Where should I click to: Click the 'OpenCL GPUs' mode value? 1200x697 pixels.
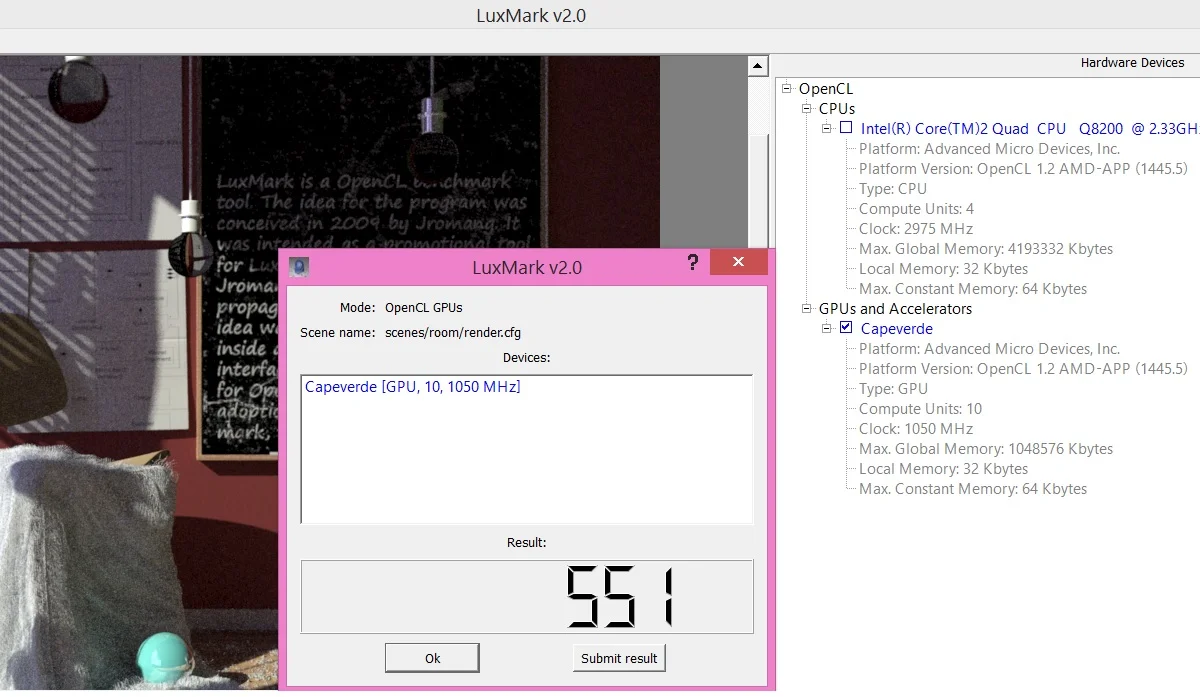tap(424, 308)
